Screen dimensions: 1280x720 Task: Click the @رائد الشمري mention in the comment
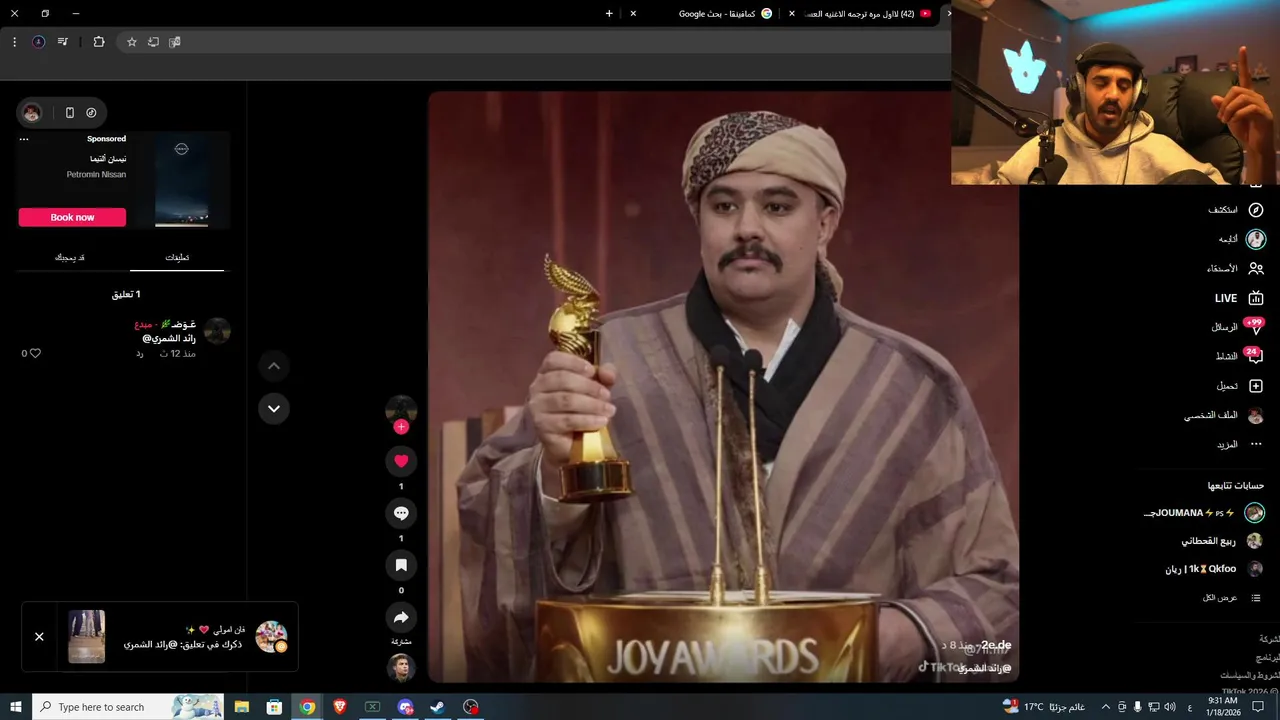(x=170, y=338)
